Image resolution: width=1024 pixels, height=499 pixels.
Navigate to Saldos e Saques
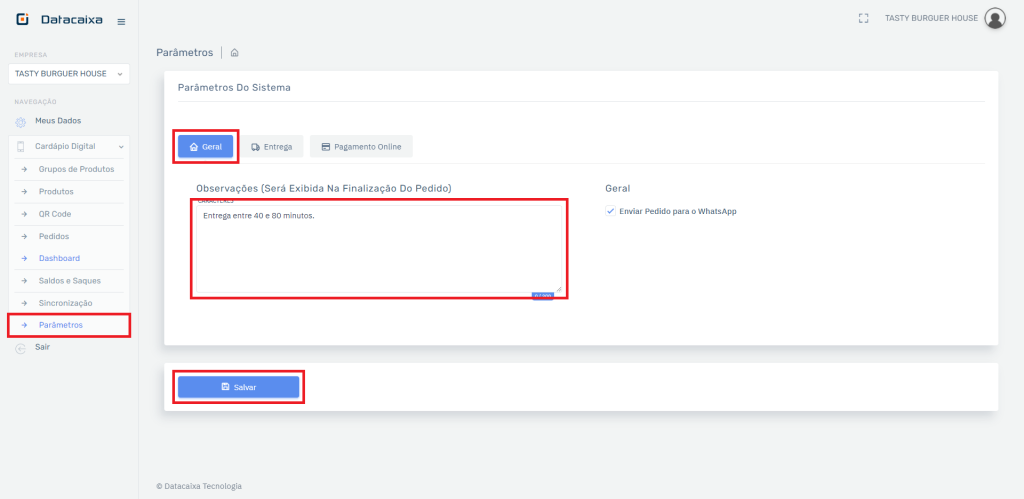69,280
